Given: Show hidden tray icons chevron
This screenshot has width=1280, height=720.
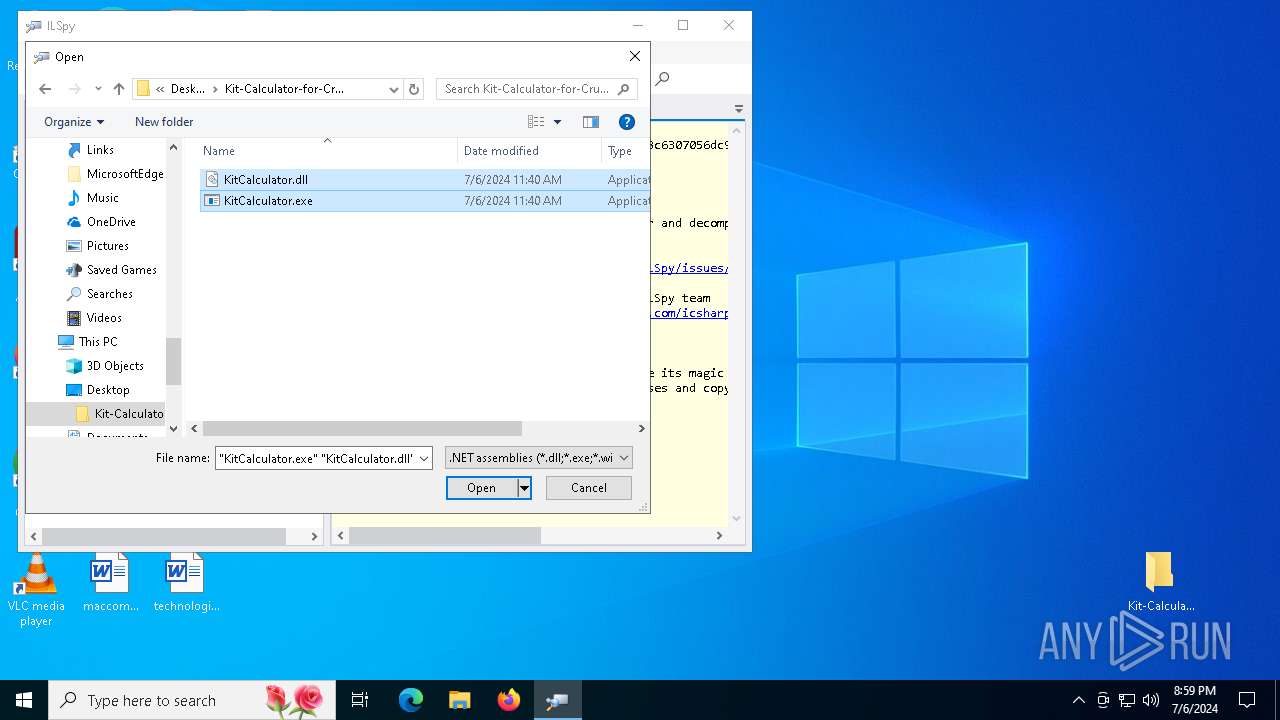Looking at the screenshot, I should pyautogui.click(x=1078, y=700).
